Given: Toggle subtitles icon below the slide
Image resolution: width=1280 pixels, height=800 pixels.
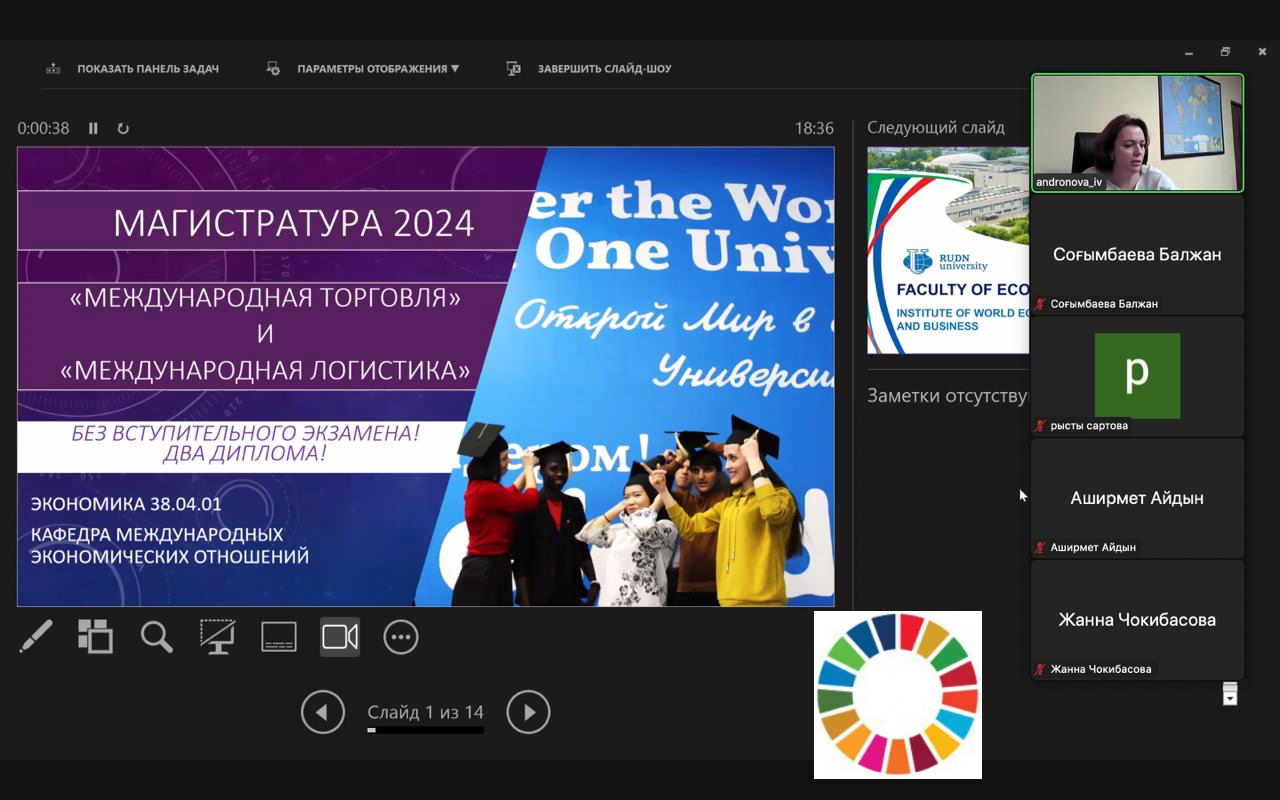Looking at the screenshot, I should 279,636.
